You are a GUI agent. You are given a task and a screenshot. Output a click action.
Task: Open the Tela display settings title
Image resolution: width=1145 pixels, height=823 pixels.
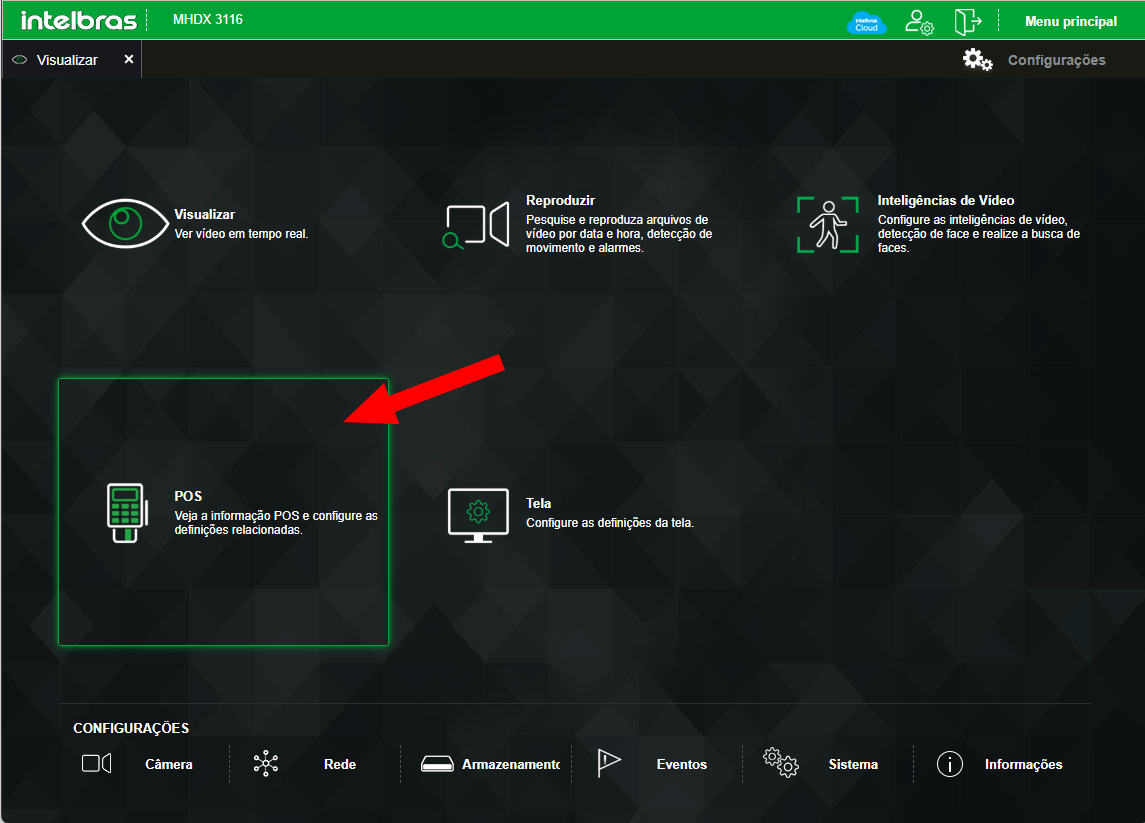[x=538, y=503]
